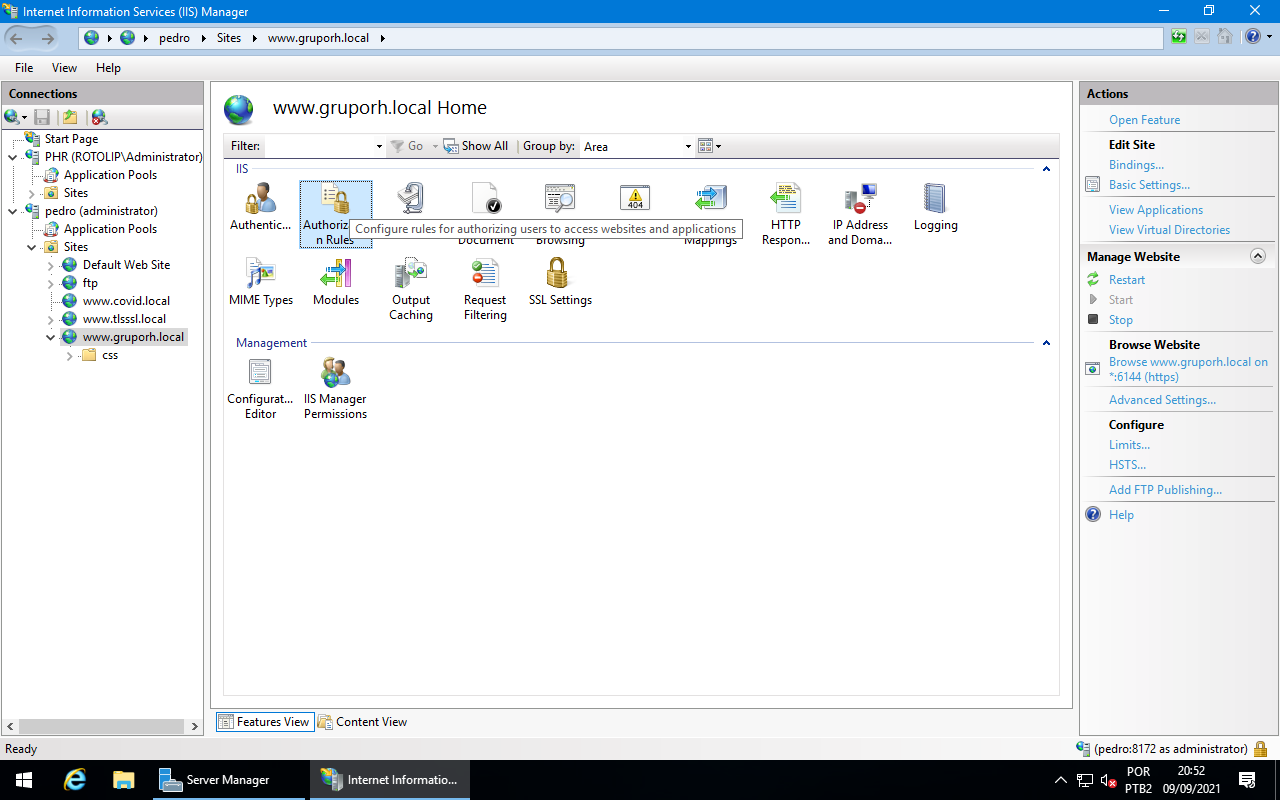Open the MIME Types feature
This screenshot has width=1280, height=800.
260,274
